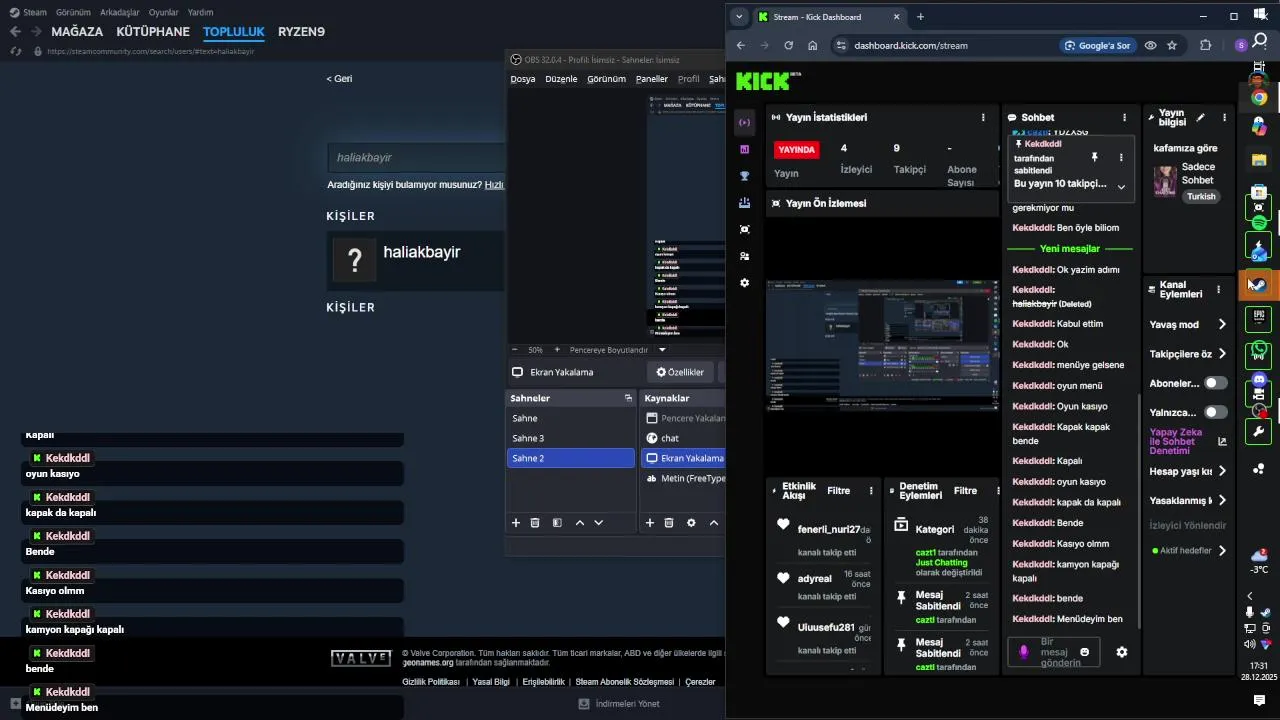Image resolution: width=1280 pixels, height=720 pixels.
Task: Add a new scene in OBS Sahneler
Action: (x=516, y=523)
